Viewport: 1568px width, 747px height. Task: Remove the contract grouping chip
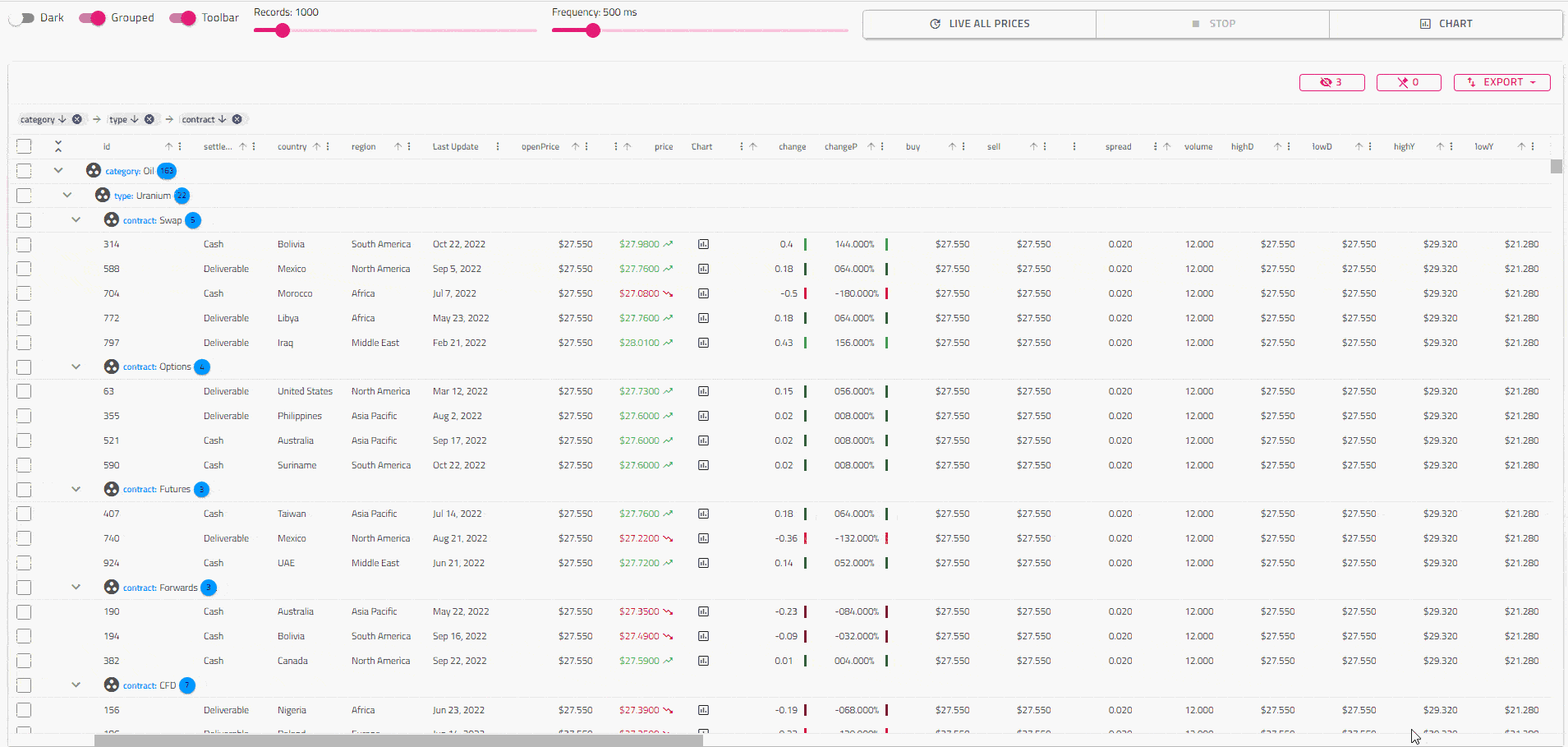(x=237, y=119)
